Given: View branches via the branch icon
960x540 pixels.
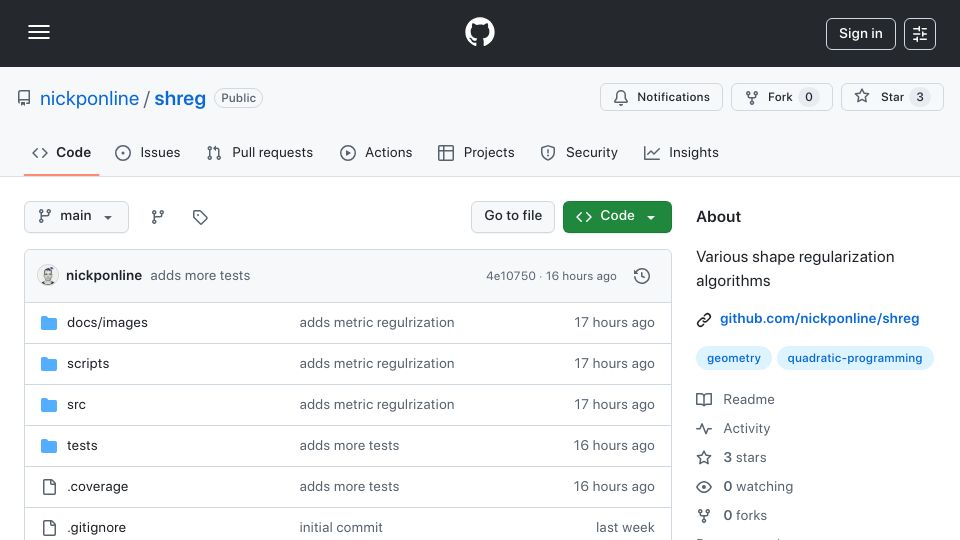Looking at the screenshot, I should click(x=158, y=217).
